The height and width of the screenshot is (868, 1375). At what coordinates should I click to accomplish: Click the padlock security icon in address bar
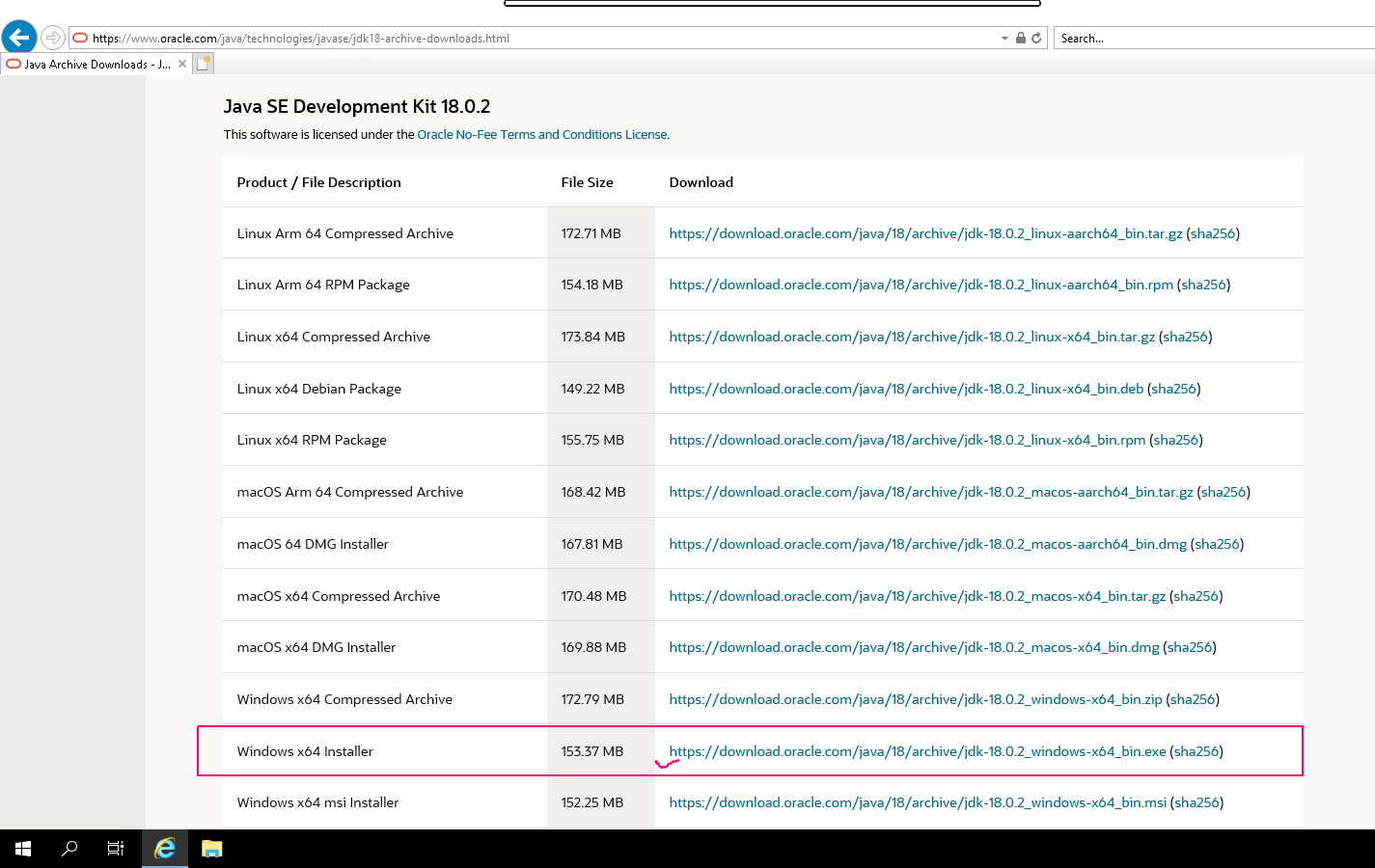tap(1021, 39)
